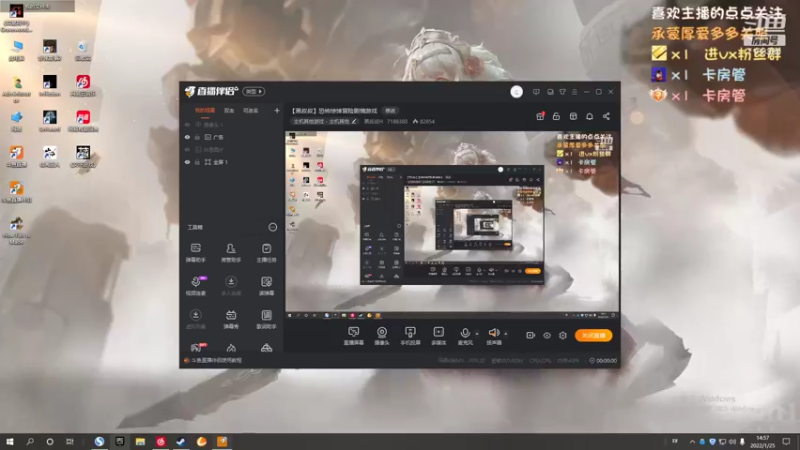Click the record video icon beside 关闭直播
Image resolution: width=800 pixels, height=450 pixels.
pos(531,335)
